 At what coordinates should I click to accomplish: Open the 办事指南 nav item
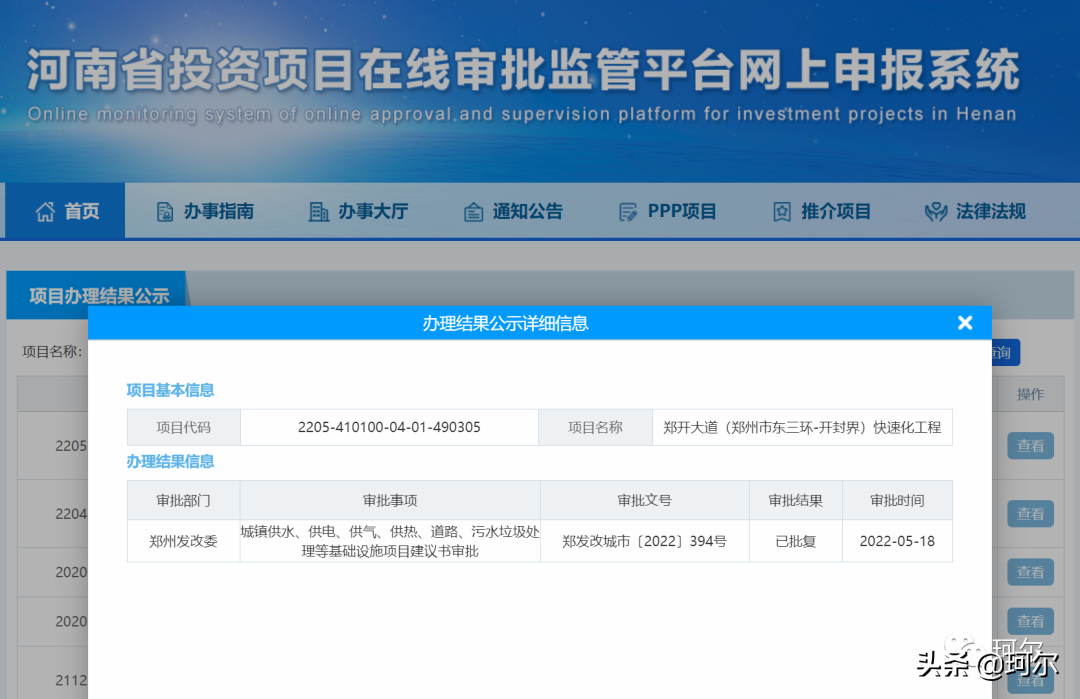point(205,211)
